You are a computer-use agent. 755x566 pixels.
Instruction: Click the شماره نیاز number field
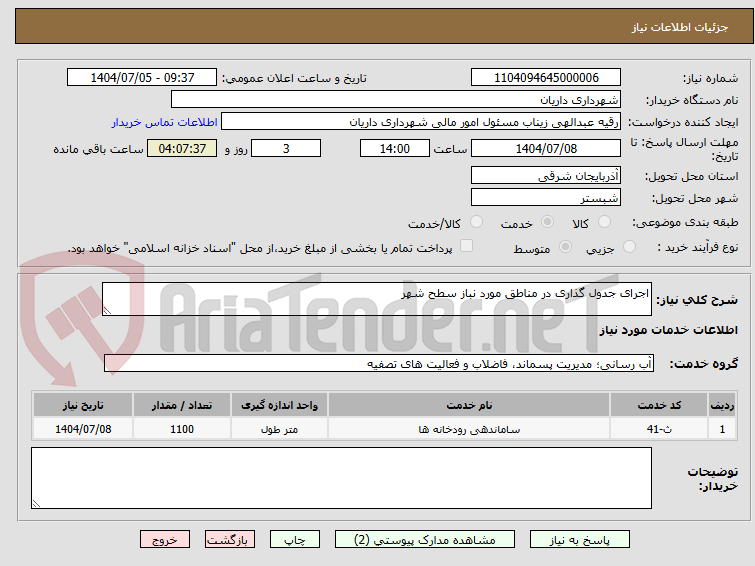546,78
